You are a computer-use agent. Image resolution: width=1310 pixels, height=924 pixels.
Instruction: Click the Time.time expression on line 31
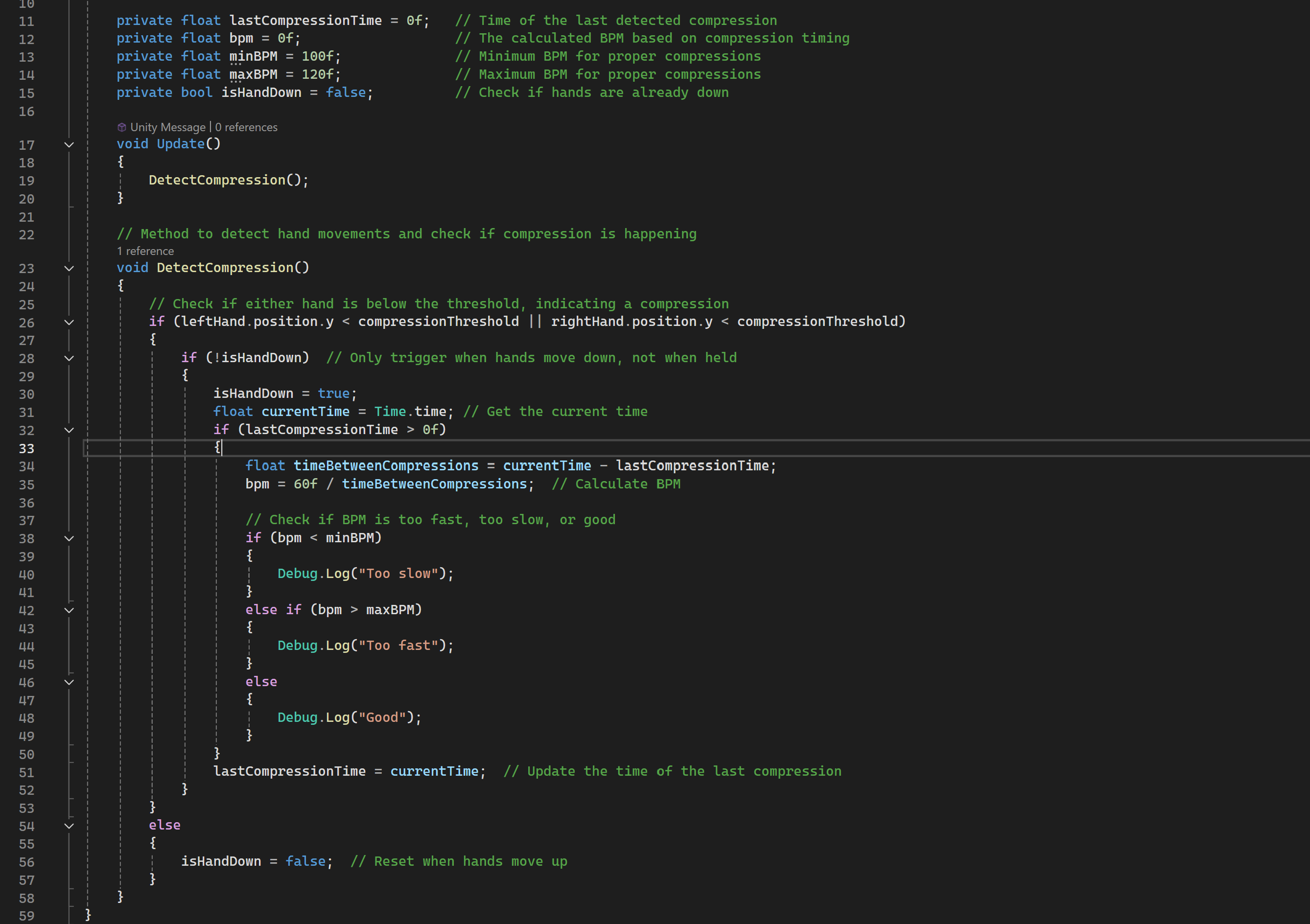pos(410,412)
